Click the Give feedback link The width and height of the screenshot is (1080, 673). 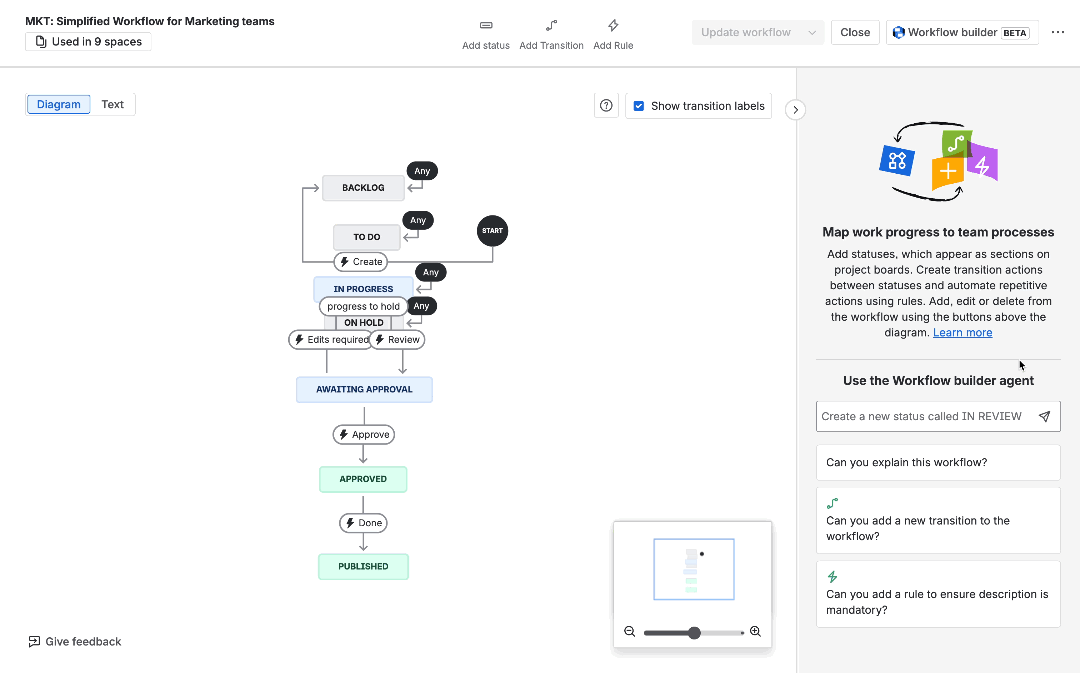pyautogui.click(x=74, y=641)
